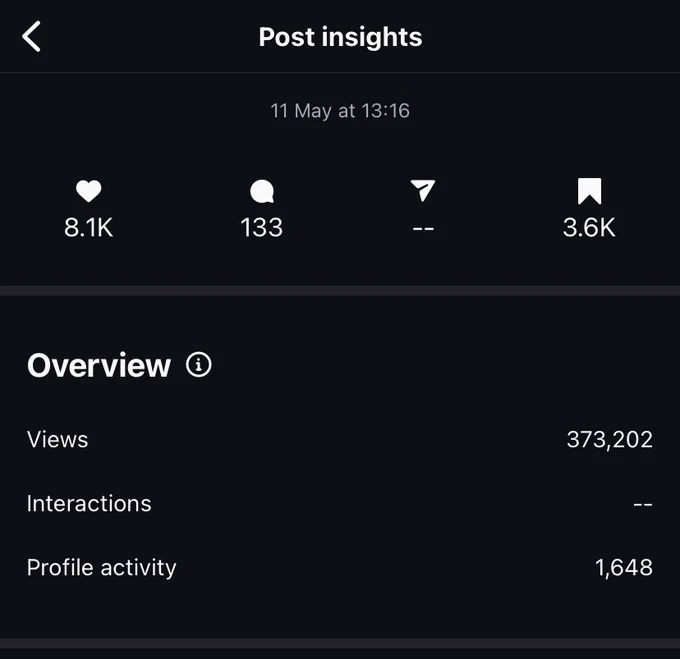Open the Views row
680x659 pixels.
click(x=340, y=439)
